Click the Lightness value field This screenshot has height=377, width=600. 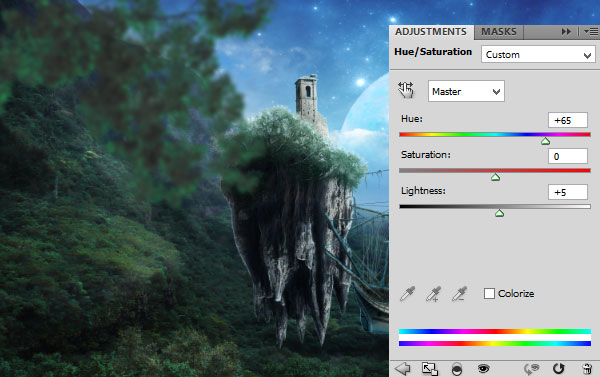[568, 192]
